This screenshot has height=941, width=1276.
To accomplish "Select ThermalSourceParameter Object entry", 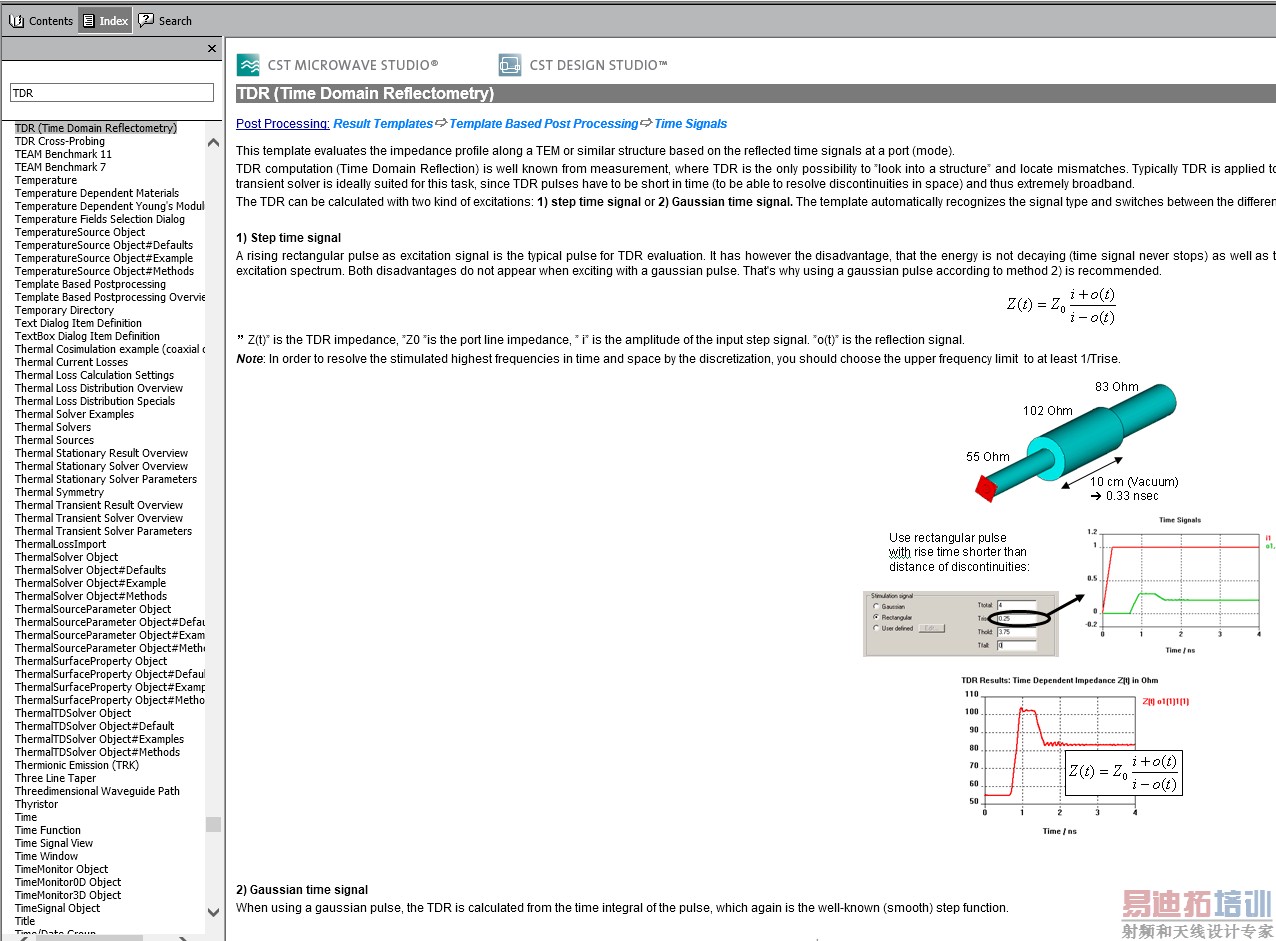I will click(x=93, y=609).
